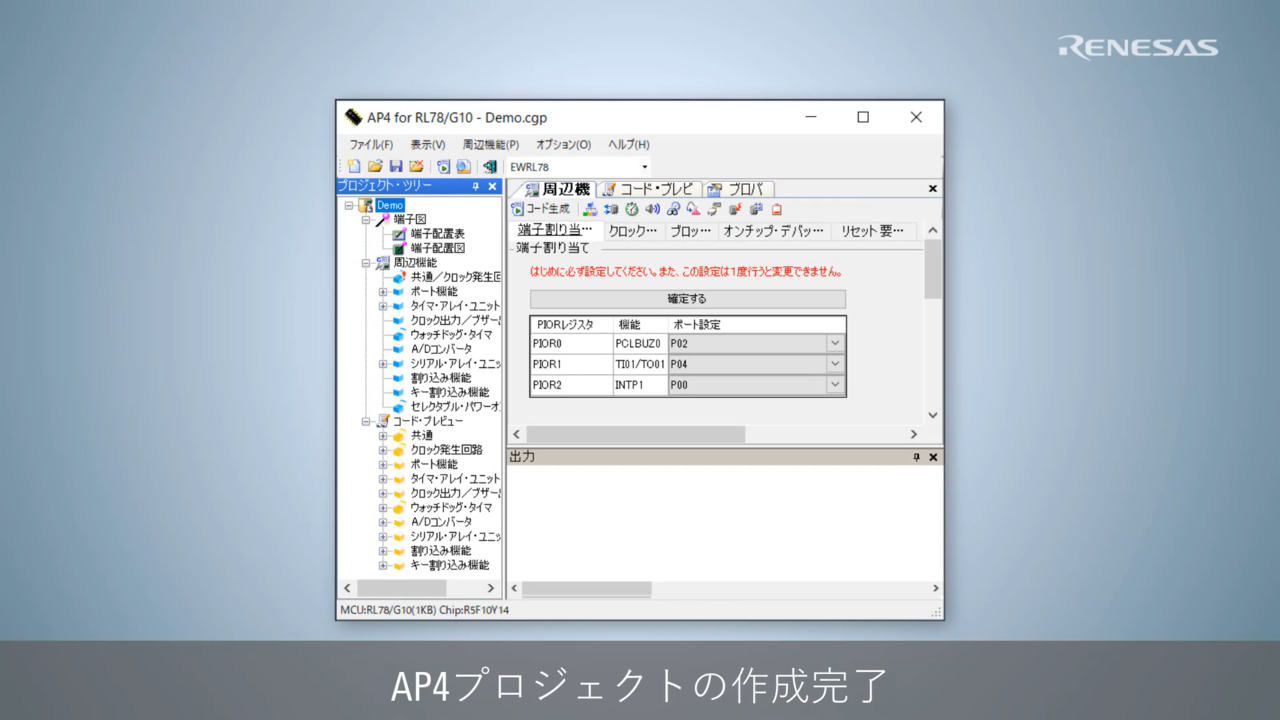Click the globe report icon in the top toolbar
This screenshot has width=1280, height=720.
coord(463,167)
